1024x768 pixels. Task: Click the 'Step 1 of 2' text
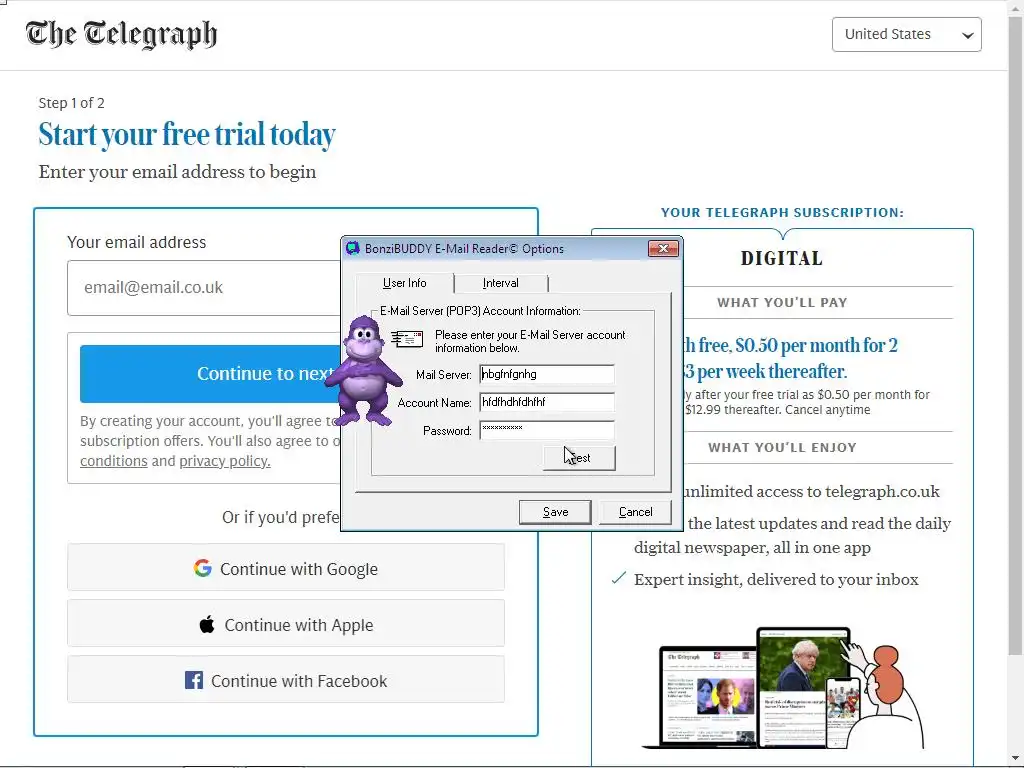coord(72,103)
